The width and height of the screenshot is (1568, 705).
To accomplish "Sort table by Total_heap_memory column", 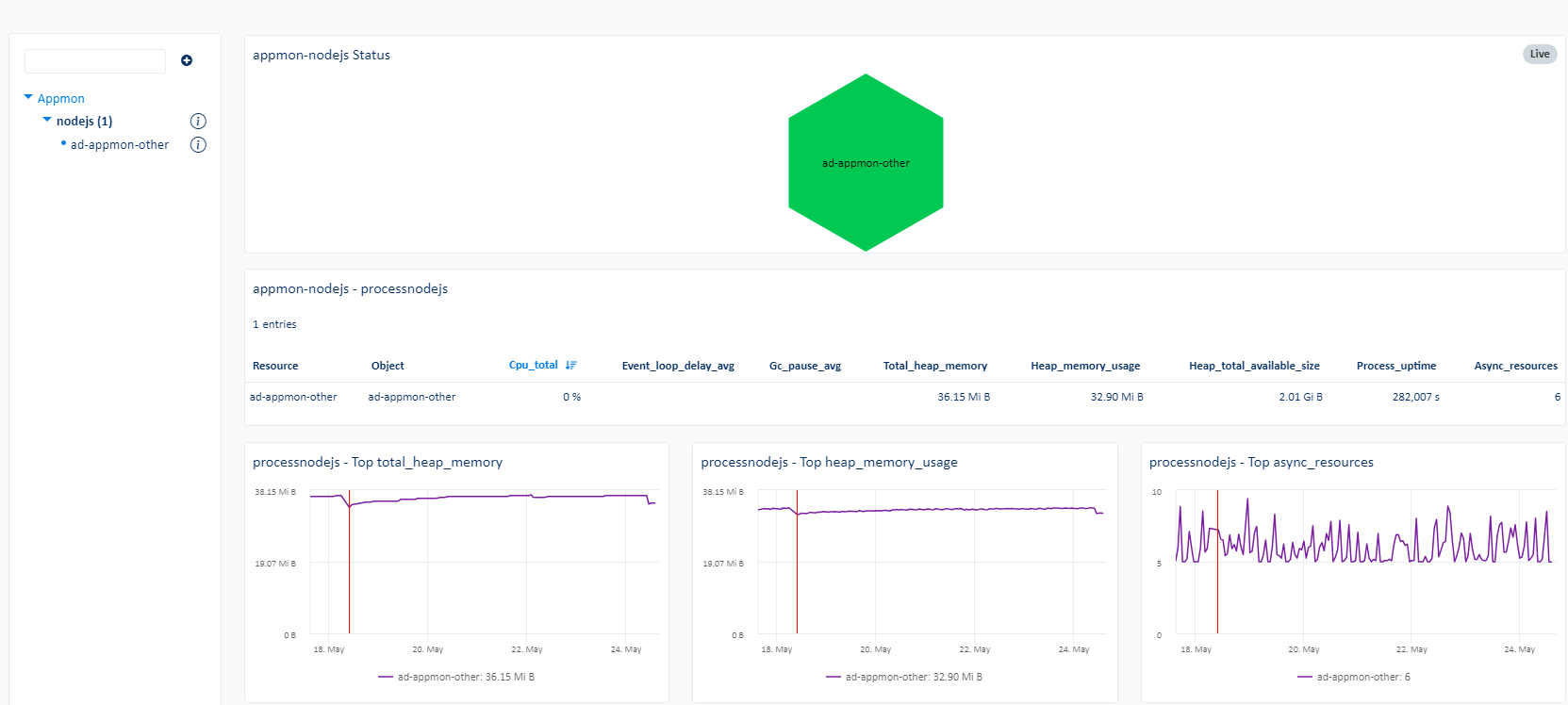I will (x=934, y=366).
